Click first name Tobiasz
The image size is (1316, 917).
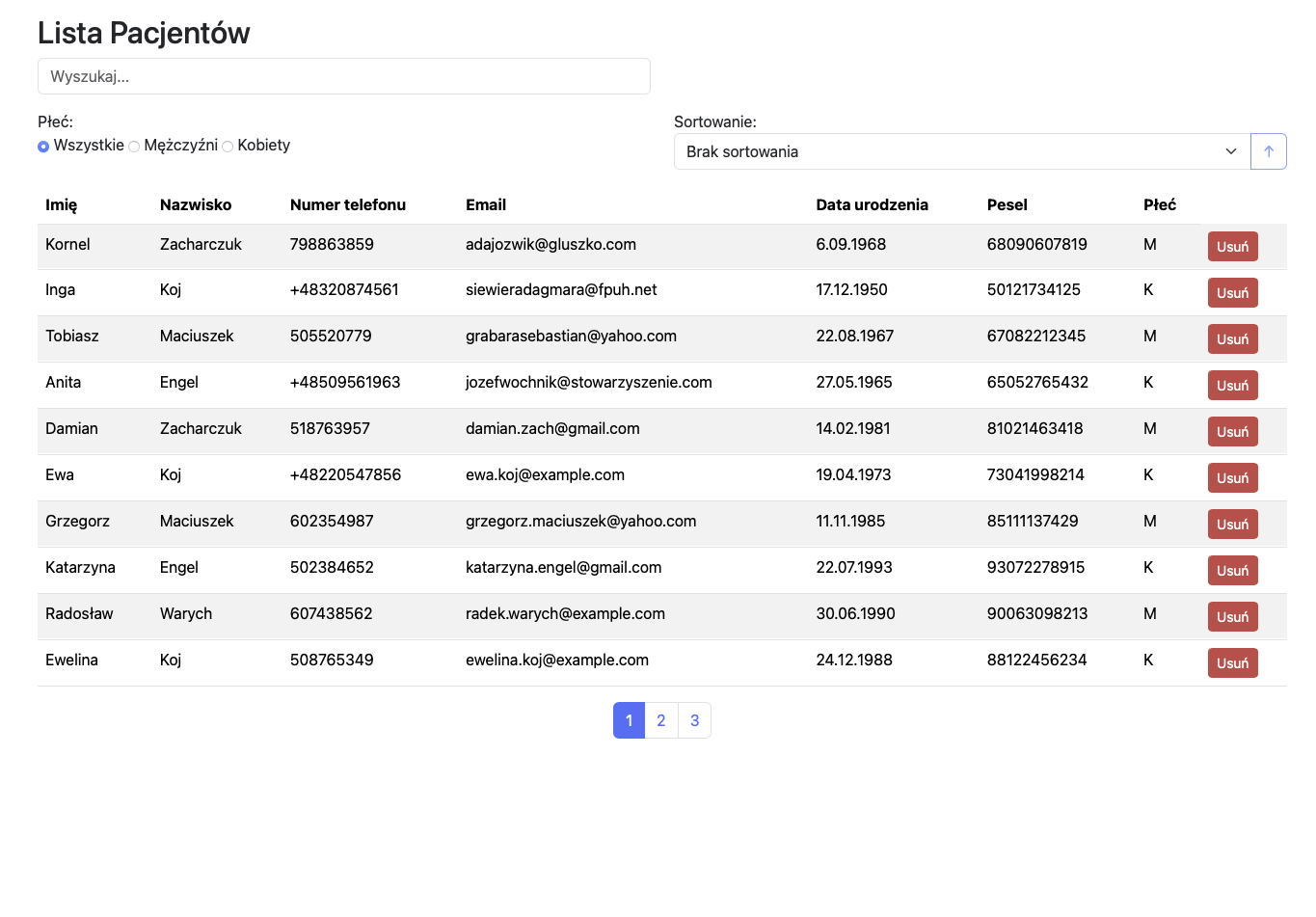[x=72, y=336]
